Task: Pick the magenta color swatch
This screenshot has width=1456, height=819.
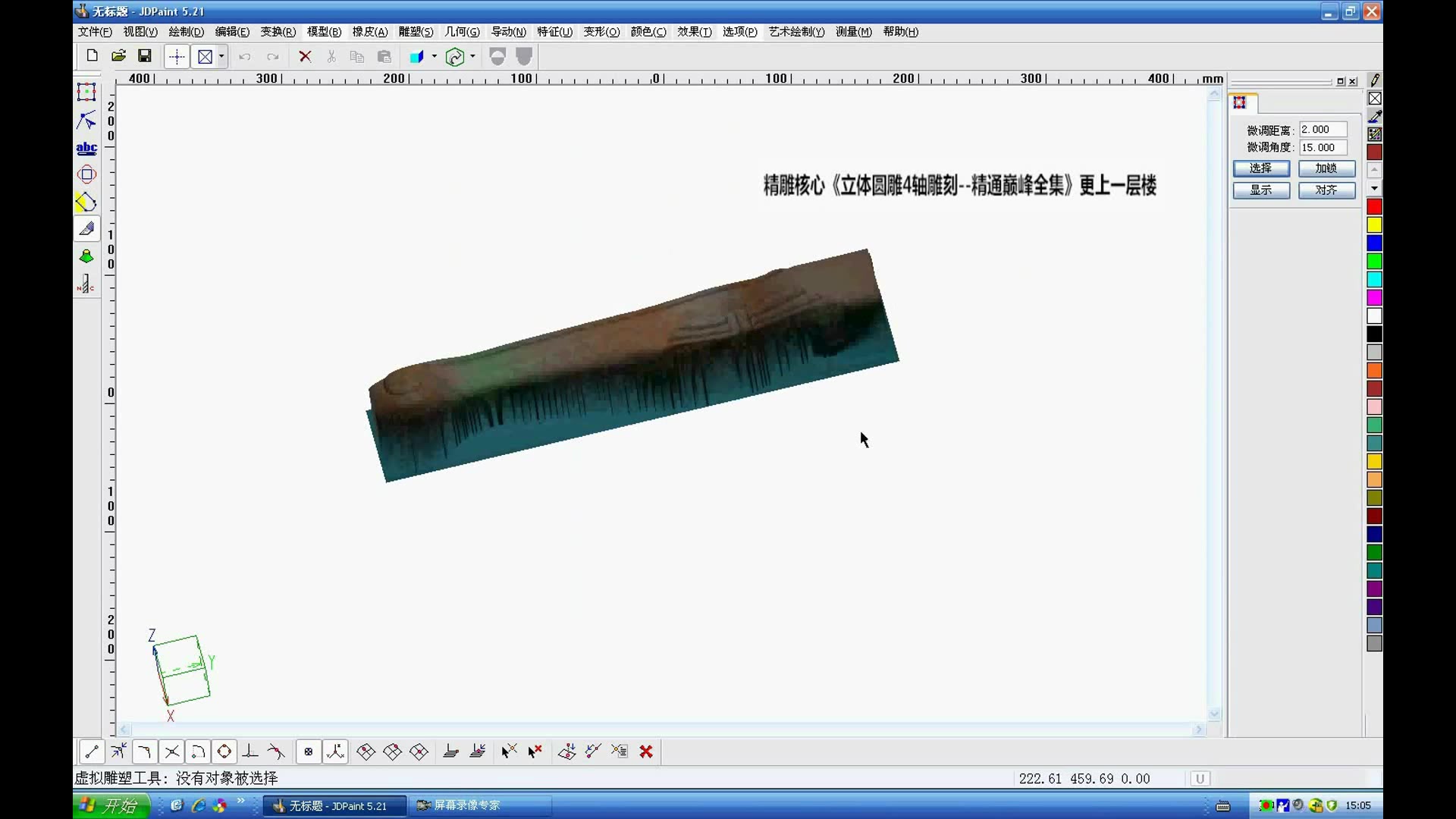Action: (1374, 298)
